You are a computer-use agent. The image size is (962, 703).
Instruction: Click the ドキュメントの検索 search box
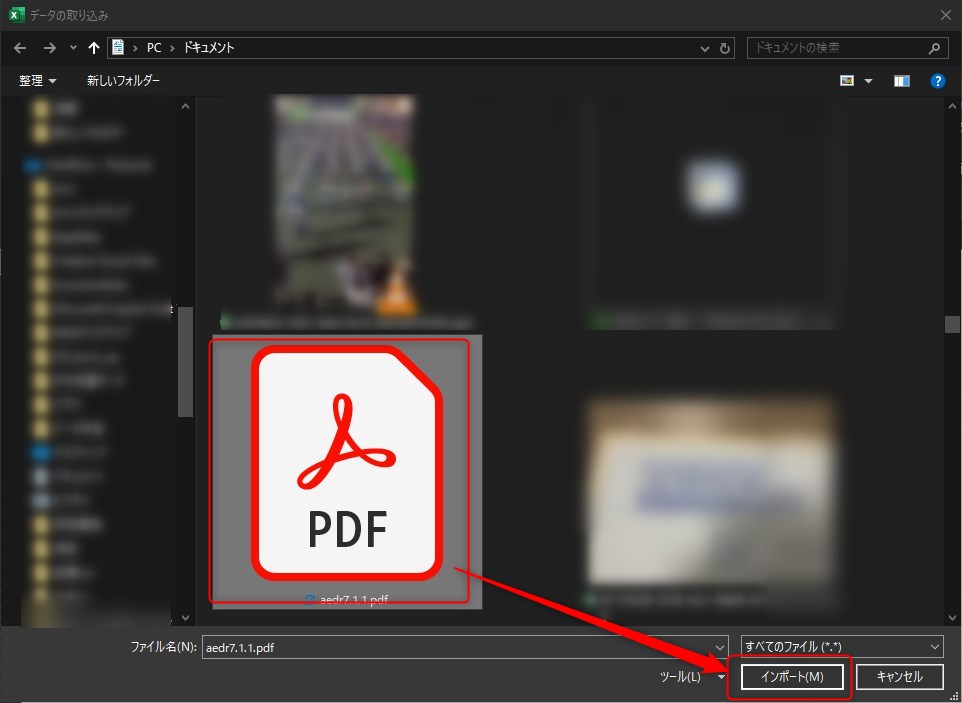pos(835,48)
